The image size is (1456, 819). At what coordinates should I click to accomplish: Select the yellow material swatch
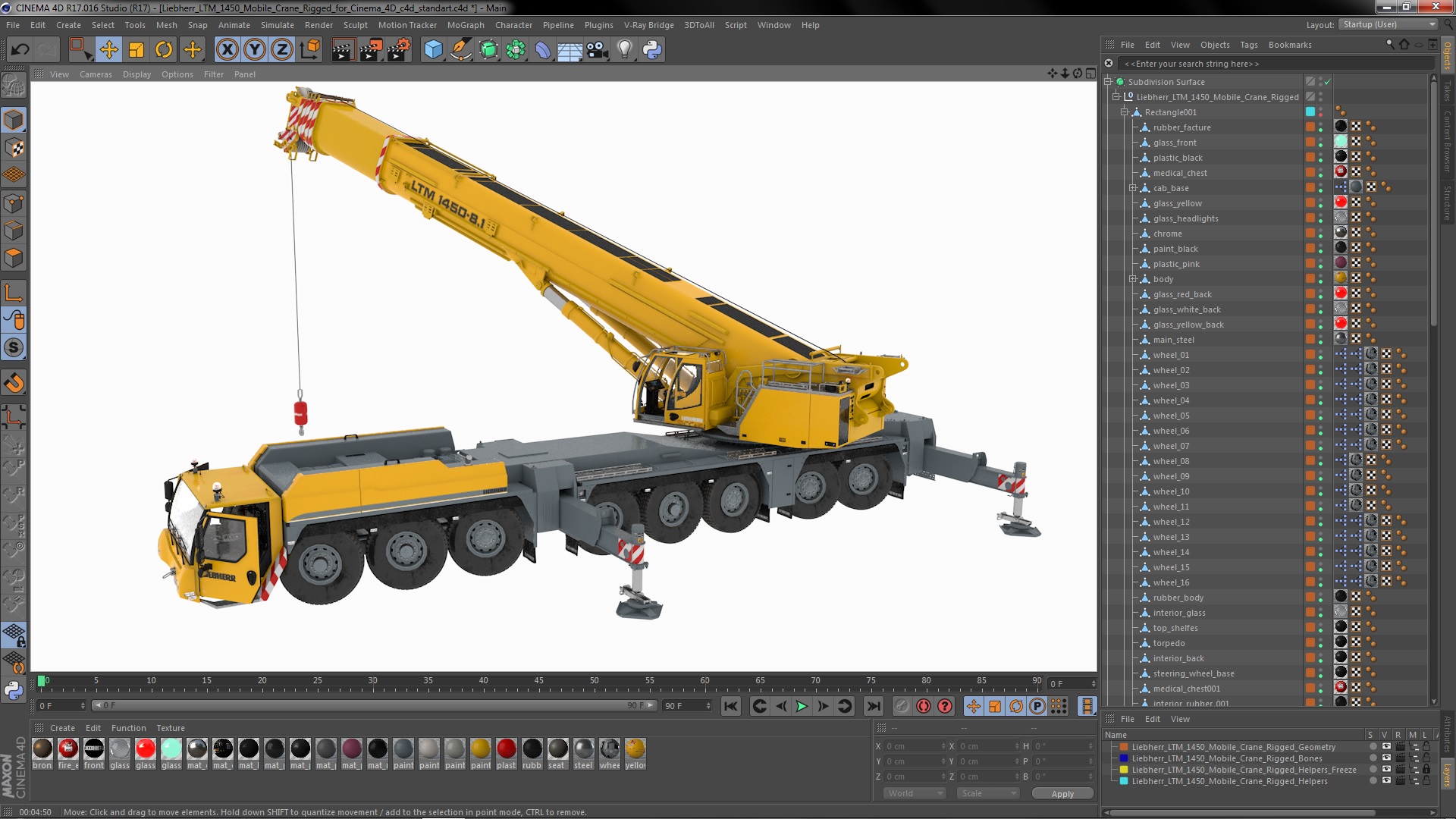pos(635,748)
